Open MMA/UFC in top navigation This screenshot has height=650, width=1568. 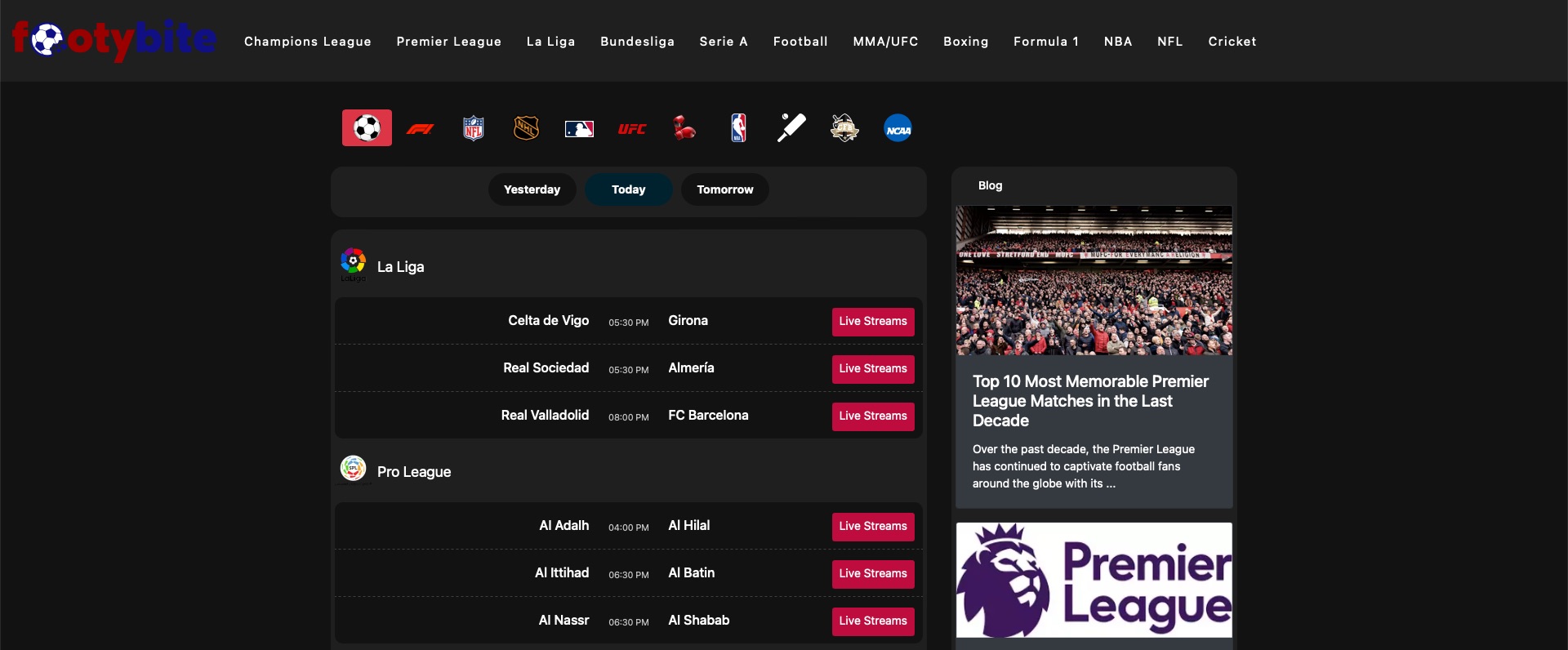pyautogui.click(x=885, y=41)
